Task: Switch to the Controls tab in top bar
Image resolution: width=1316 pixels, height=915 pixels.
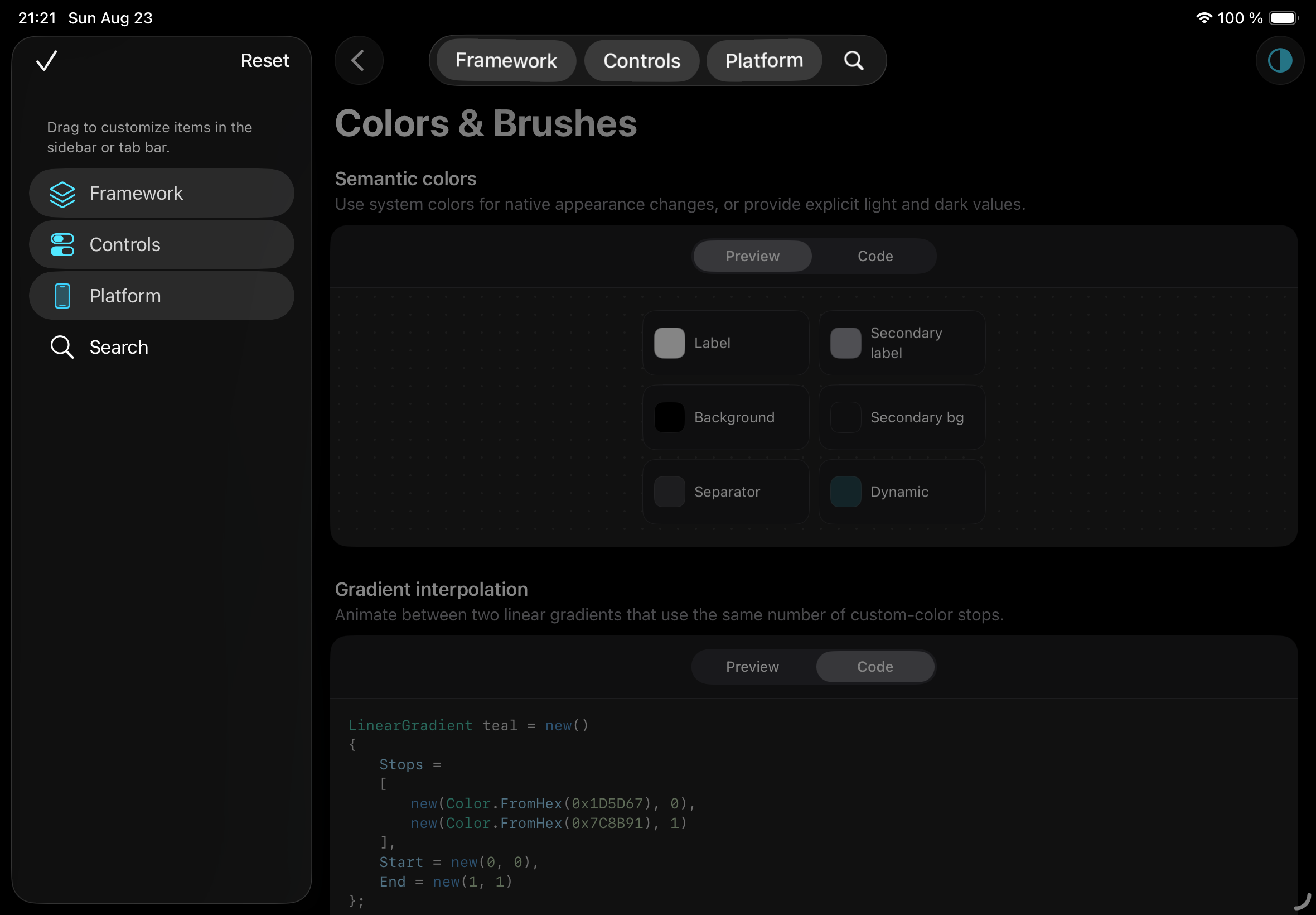Action: pyautogui.click(x=642, y=60)
